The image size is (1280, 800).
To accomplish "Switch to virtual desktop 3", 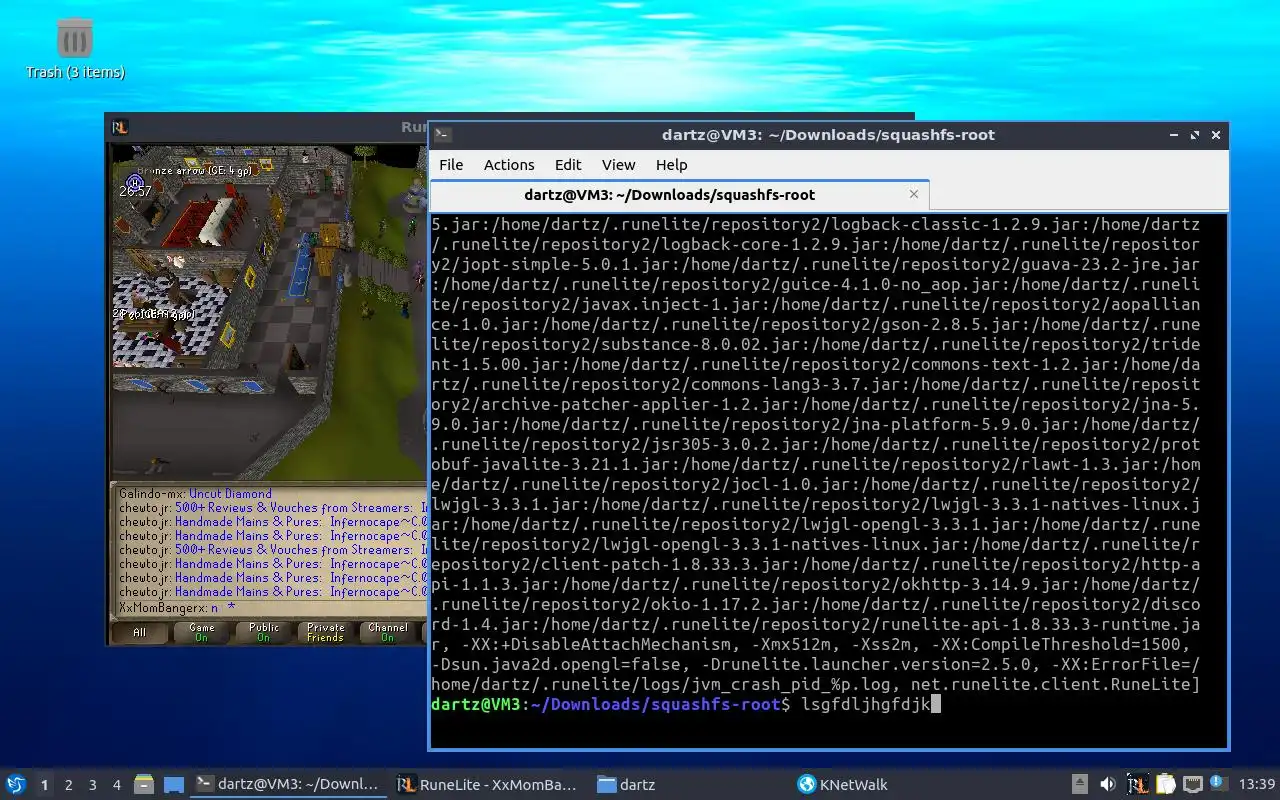I will coord(92,785).
